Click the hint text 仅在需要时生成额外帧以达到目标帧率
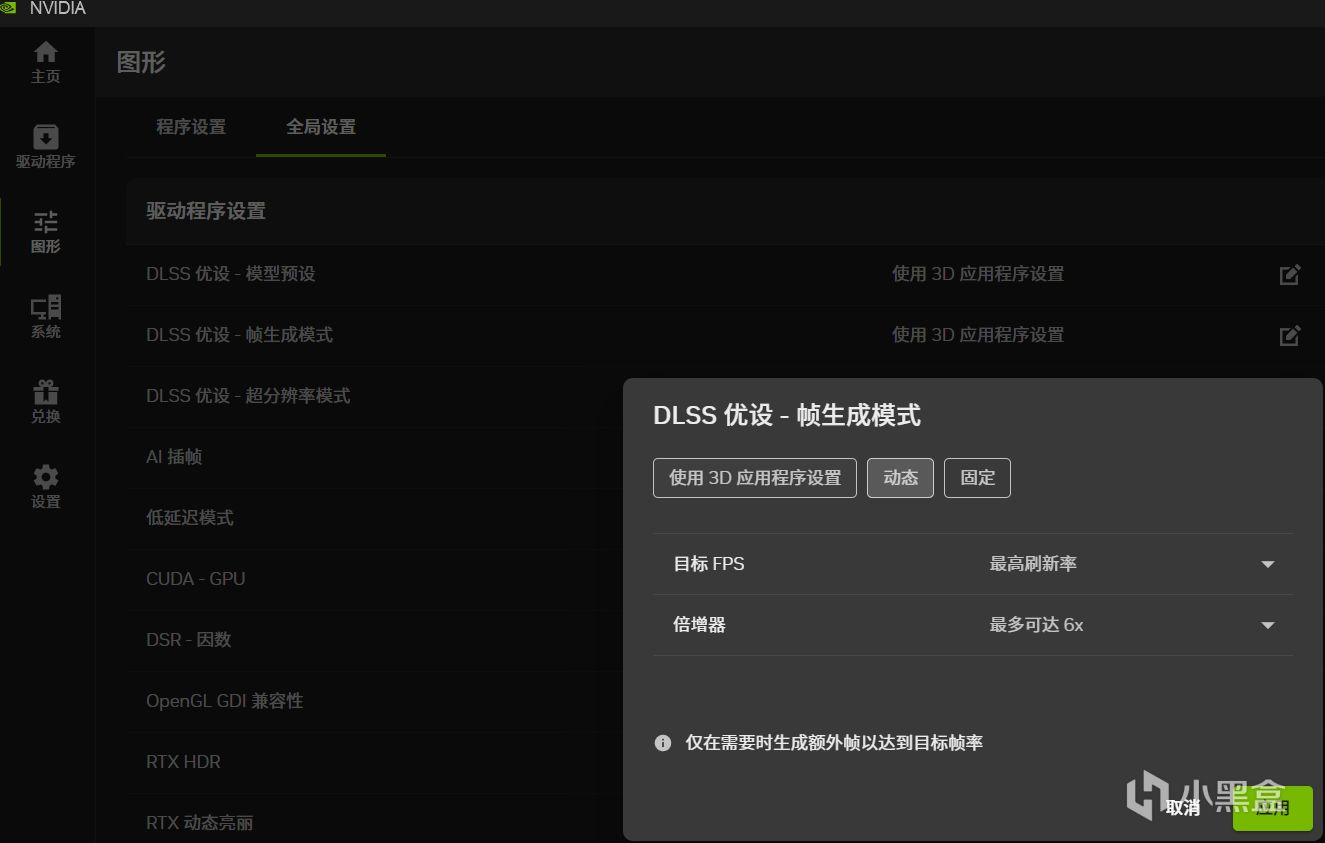 click(834, 743)
